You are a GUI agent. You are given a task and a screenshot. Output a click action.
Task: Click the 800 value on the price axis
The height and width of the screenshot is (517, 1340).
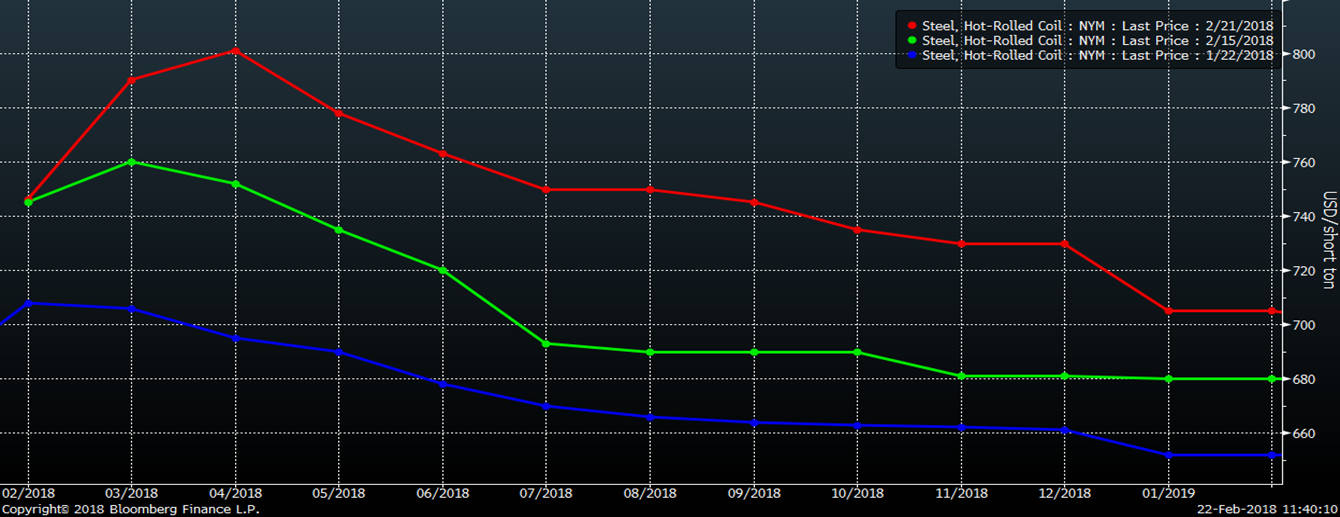click(x=1302, y=54)
